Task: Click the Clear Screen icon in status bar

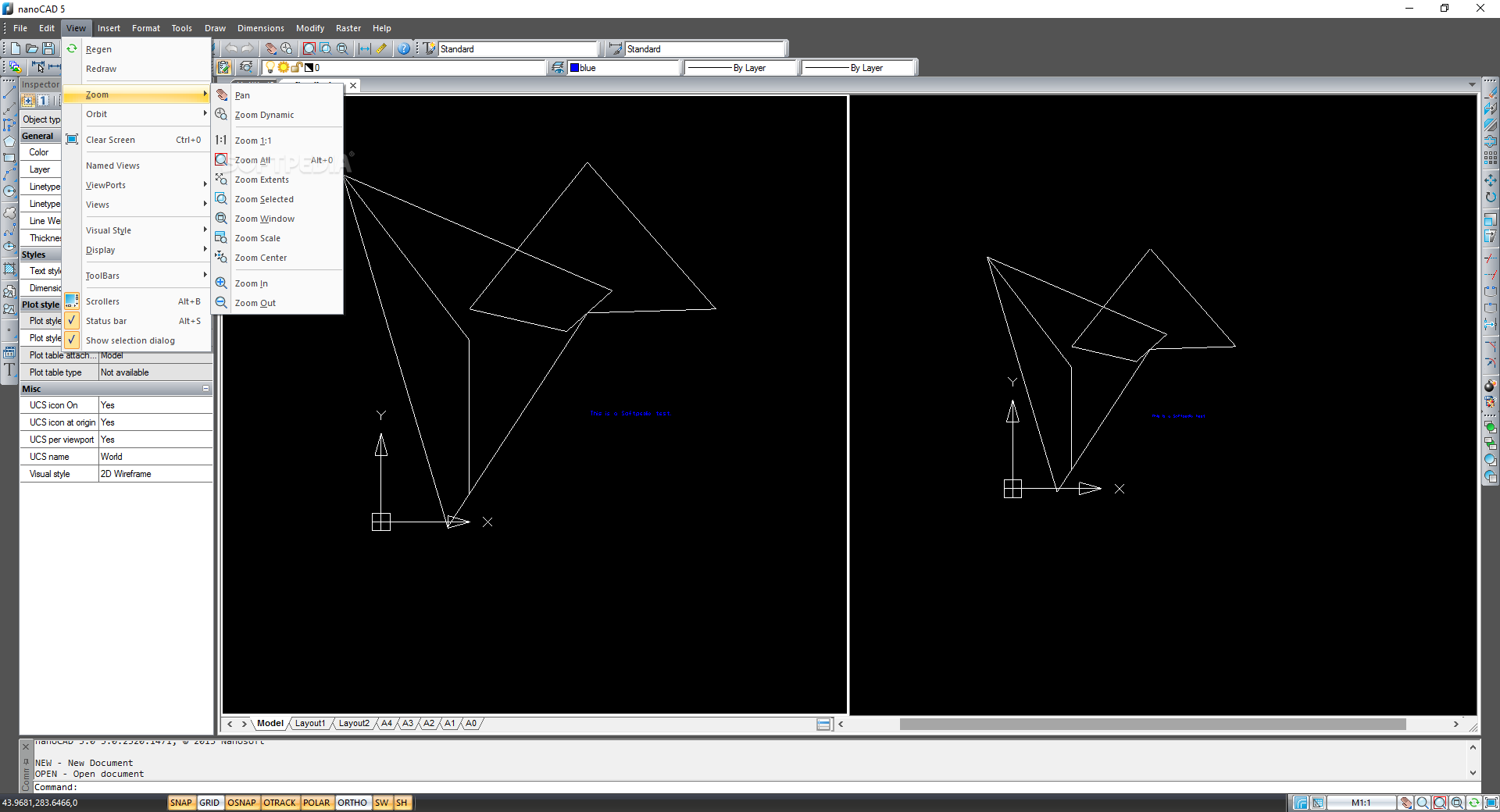Action: (1491, 803)
